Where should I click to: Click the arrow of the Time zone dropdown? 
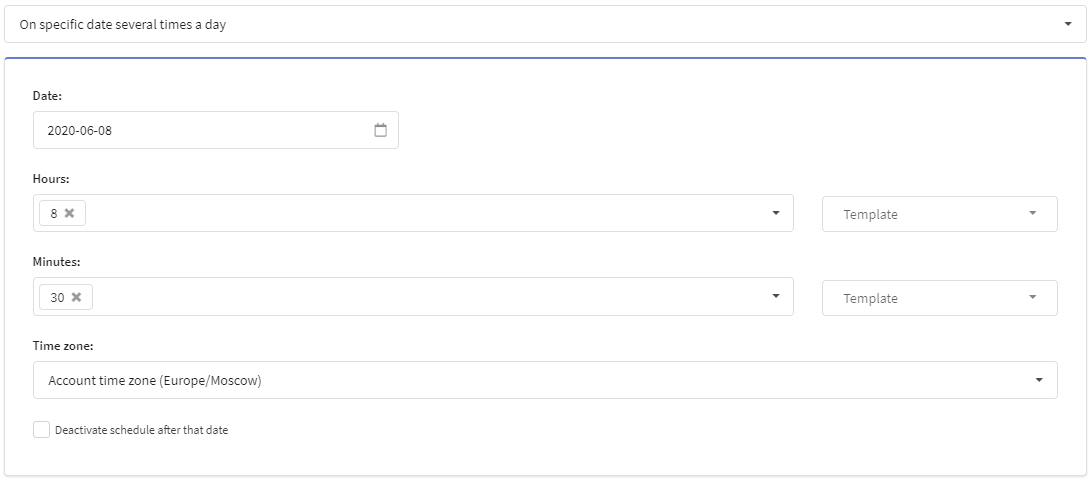[1040, 380]
